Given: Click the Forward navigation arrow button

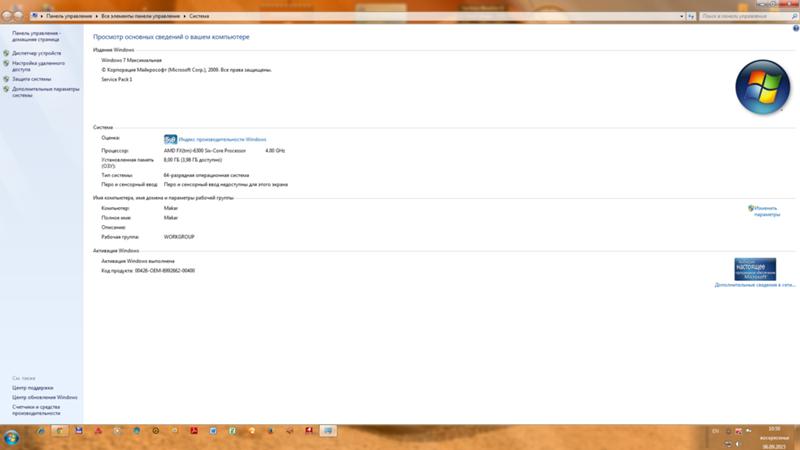Looking at the screenshot, I should (18, 16).
